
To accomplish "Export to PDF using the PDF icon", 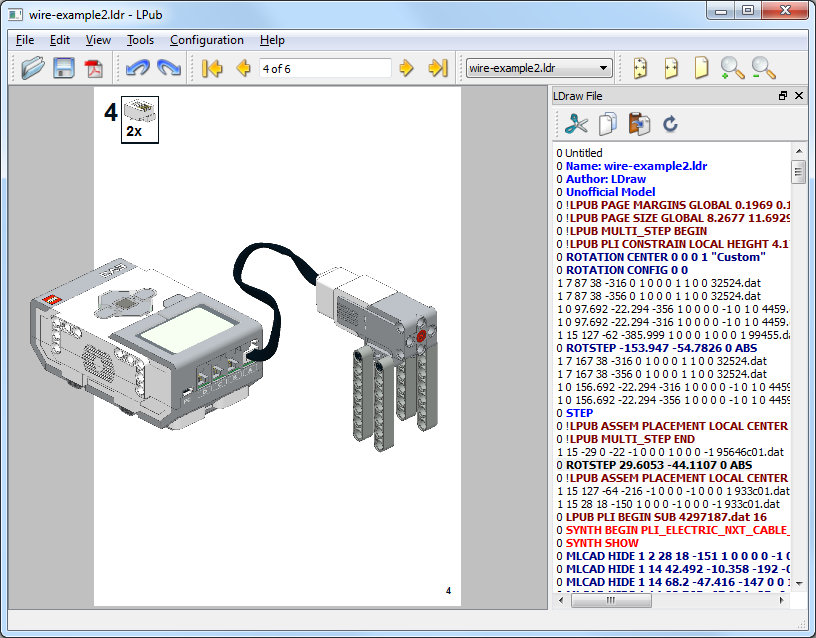I will pos(94,68).
